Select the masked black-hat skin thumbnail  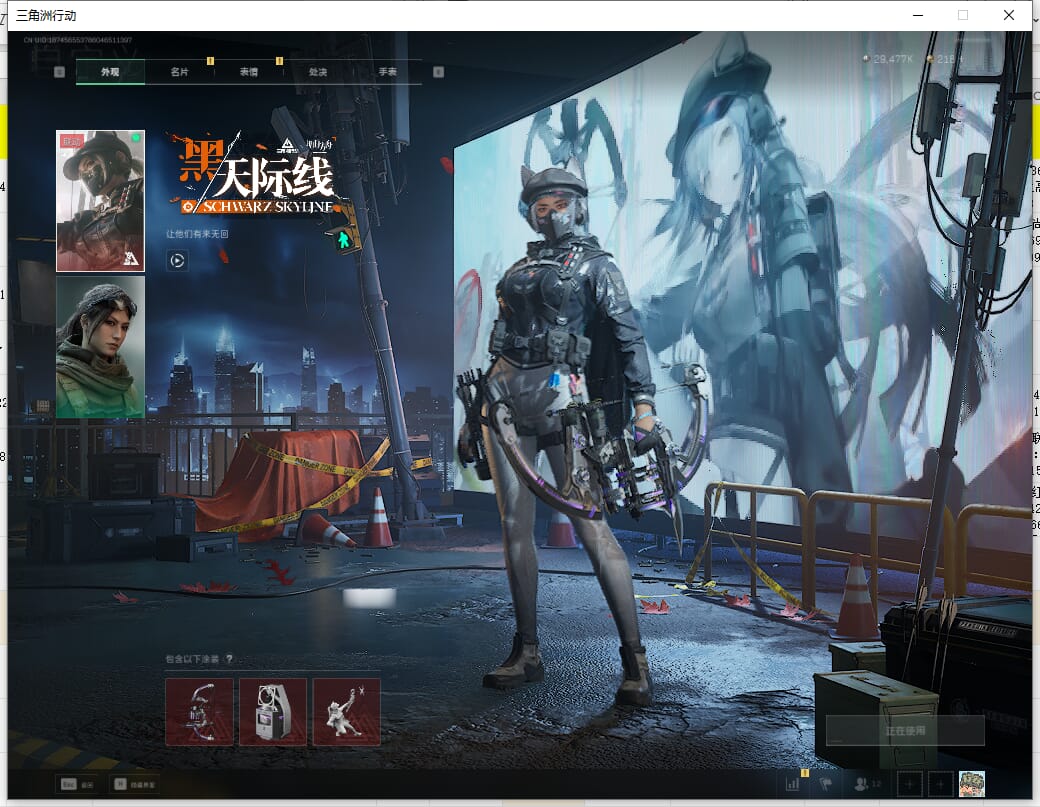click(x=100, y=201)
